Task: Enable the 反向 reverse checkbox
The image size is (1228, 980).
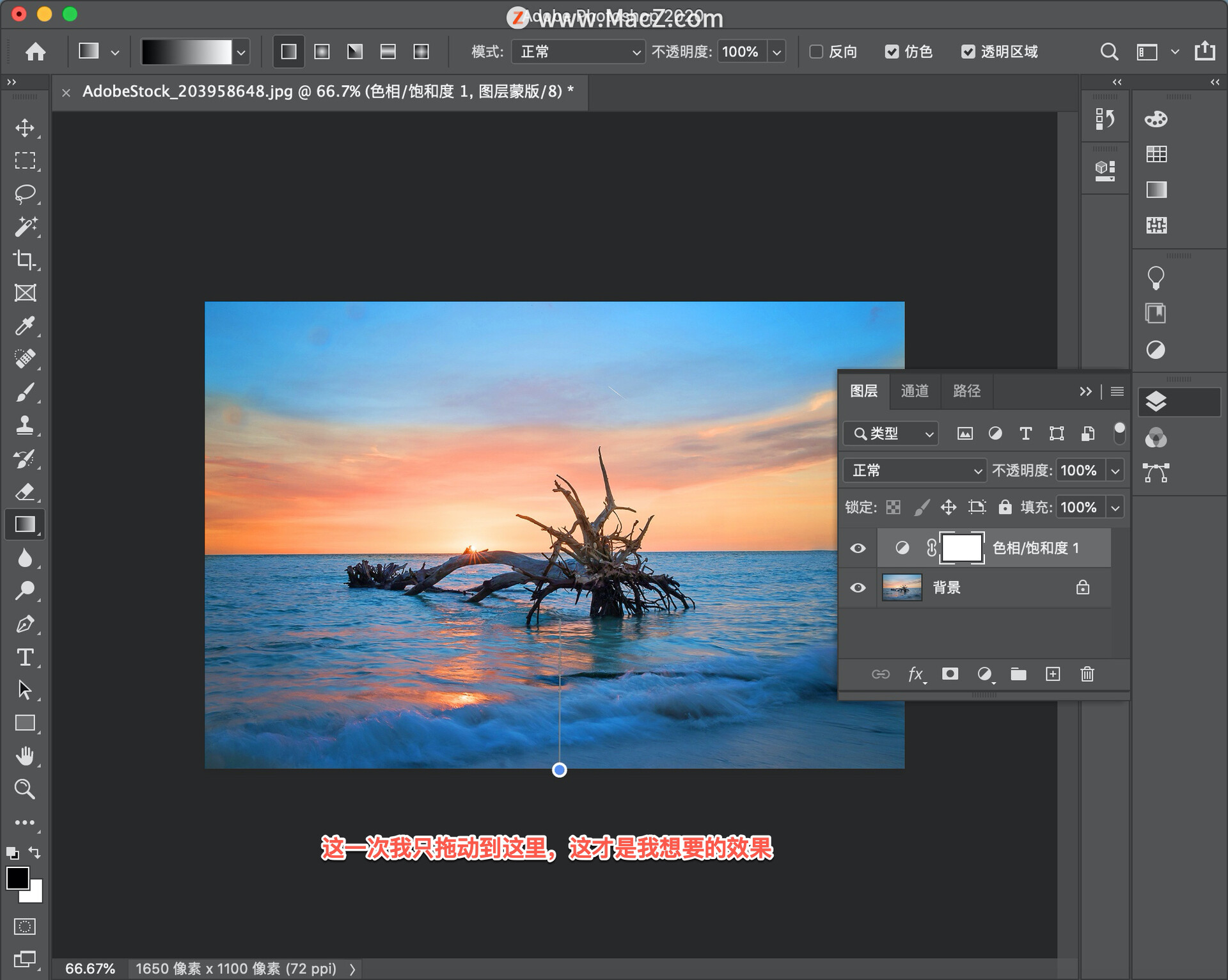Action: point(816,52)
